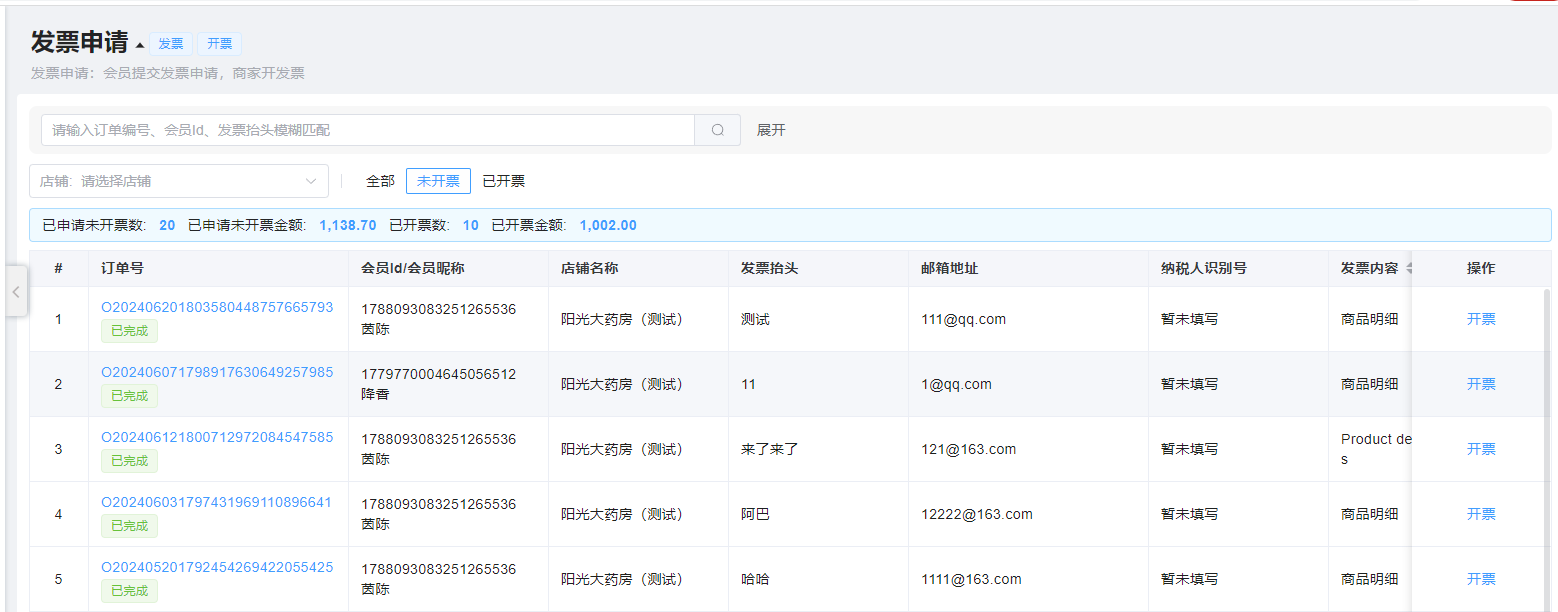Click the email 111@qq.com

(x=963, y=319)
